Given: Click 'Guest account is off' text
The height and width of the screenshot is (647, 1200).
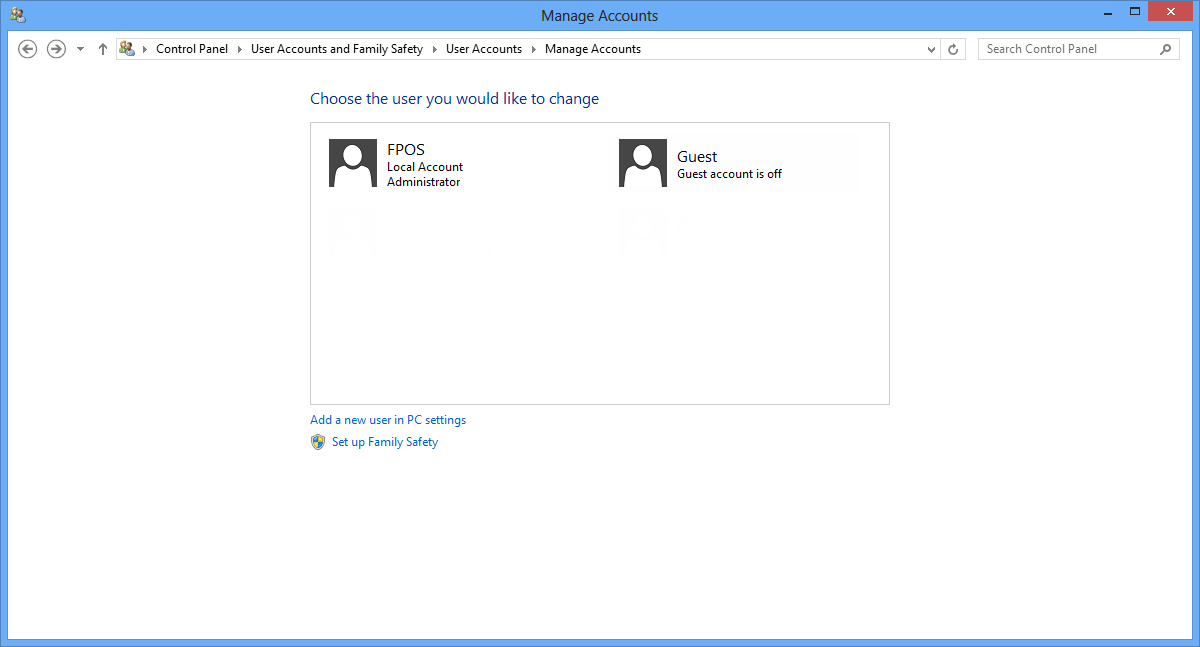Looking at the screenshot, I should tap(730, 174).
